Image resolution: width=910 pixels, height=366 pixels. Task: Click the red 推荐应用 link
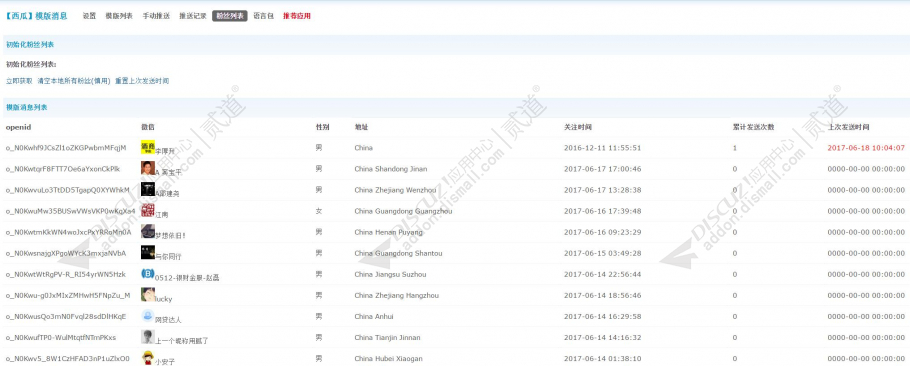(297, 16)
